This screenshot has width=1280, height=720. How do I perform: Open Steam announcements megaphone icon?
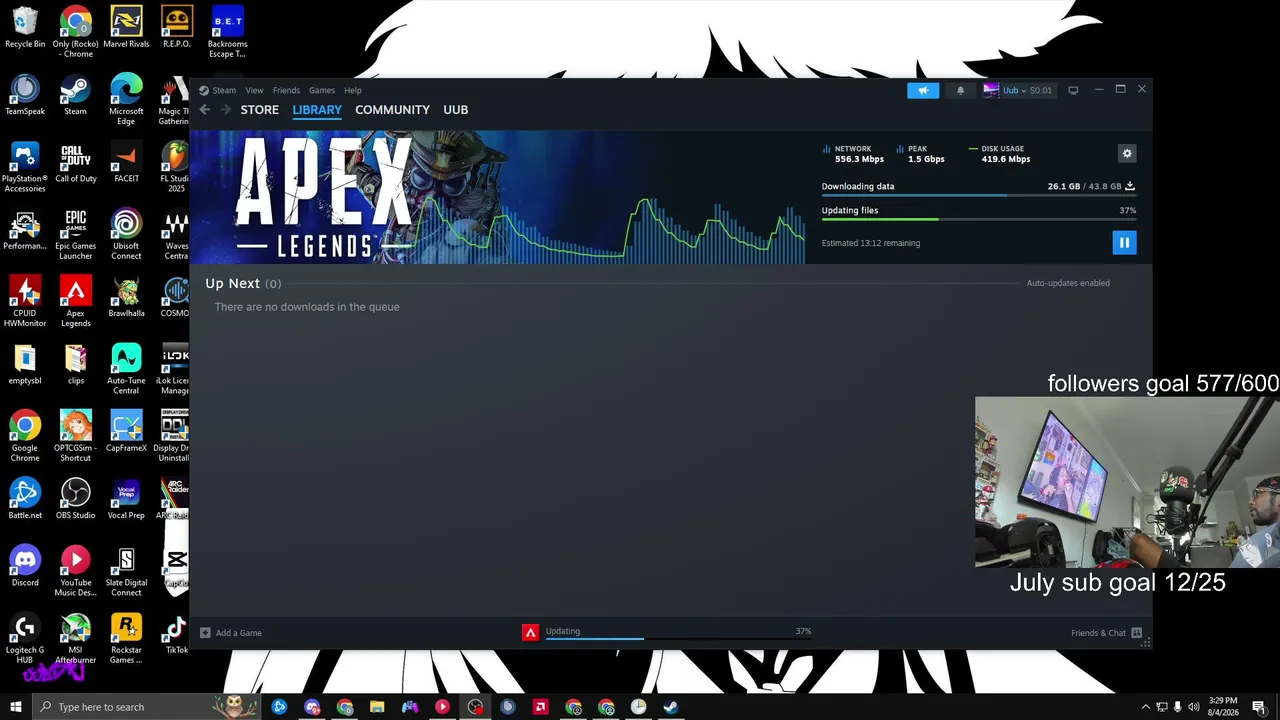pyautogui.click(x=923, y=90)
